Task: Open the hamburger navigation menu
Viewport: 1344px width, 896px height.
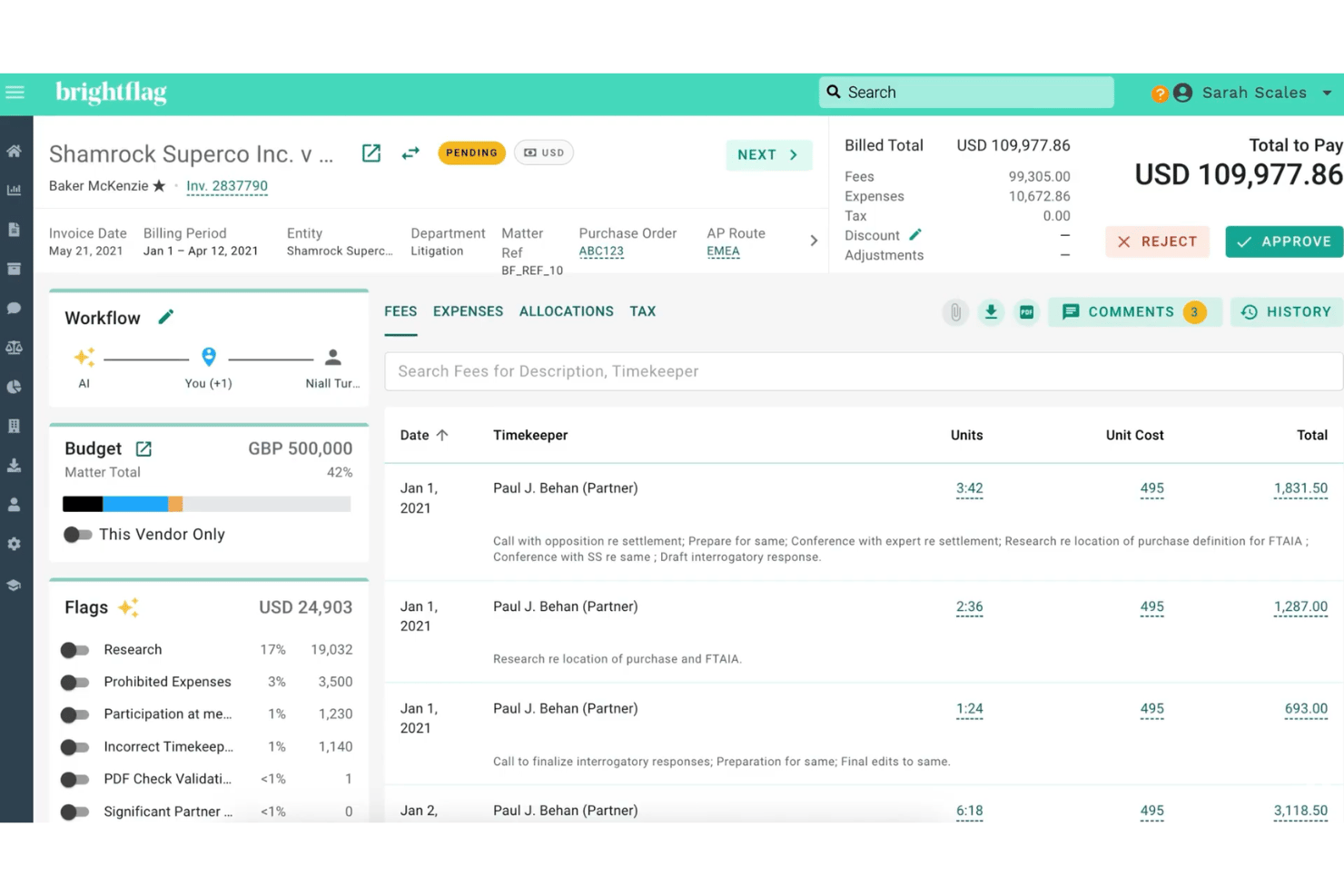Action: point(15,93)
